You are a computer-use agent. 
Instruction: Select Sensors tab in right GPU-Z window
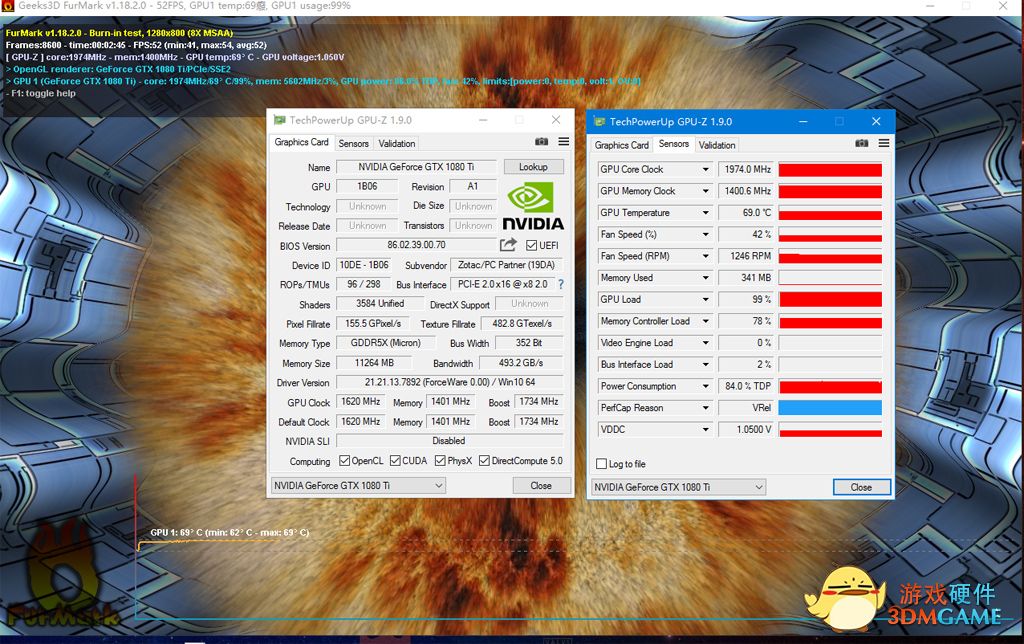[673, 144]
